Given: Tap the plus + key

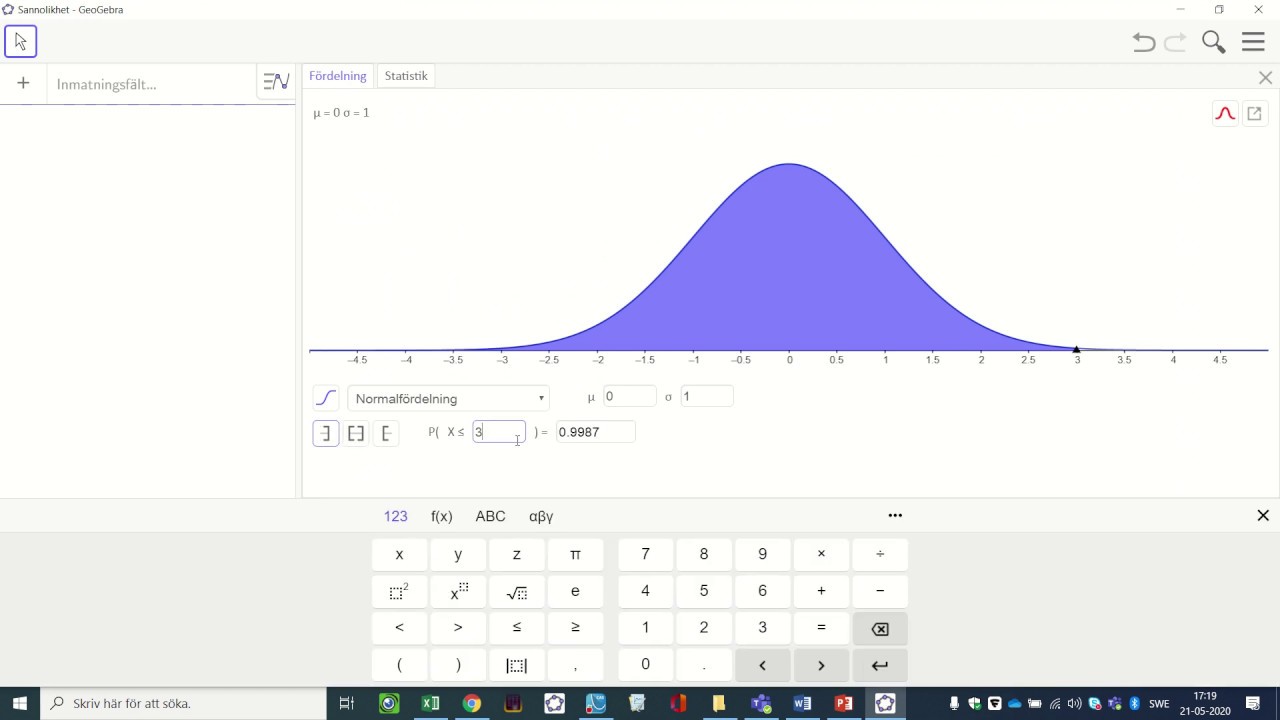Looking at the screenshot, I should 821,591.
